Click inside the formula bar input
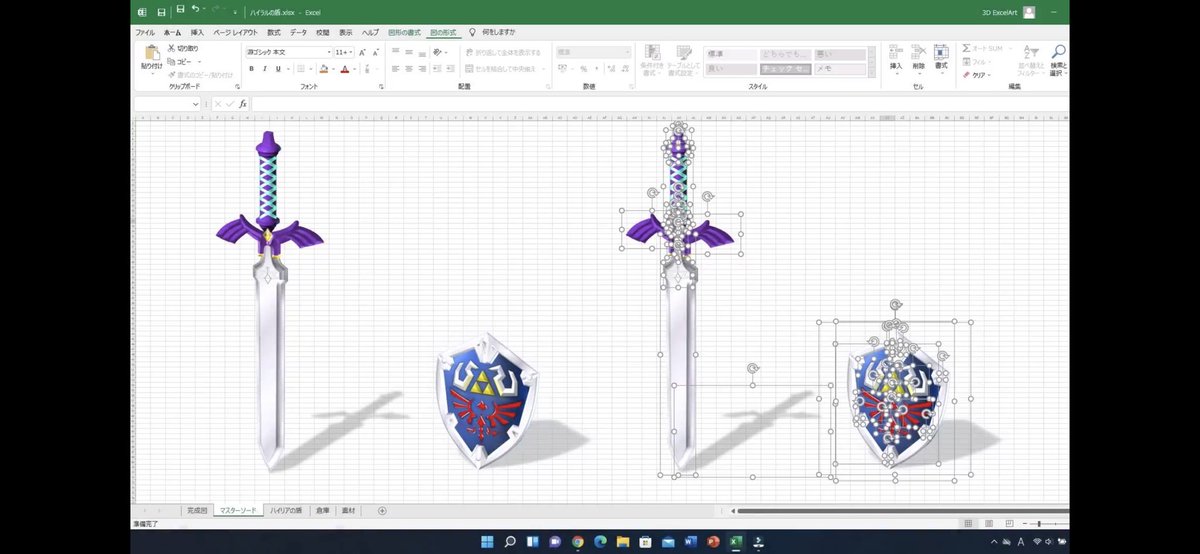 click(658, 104)
